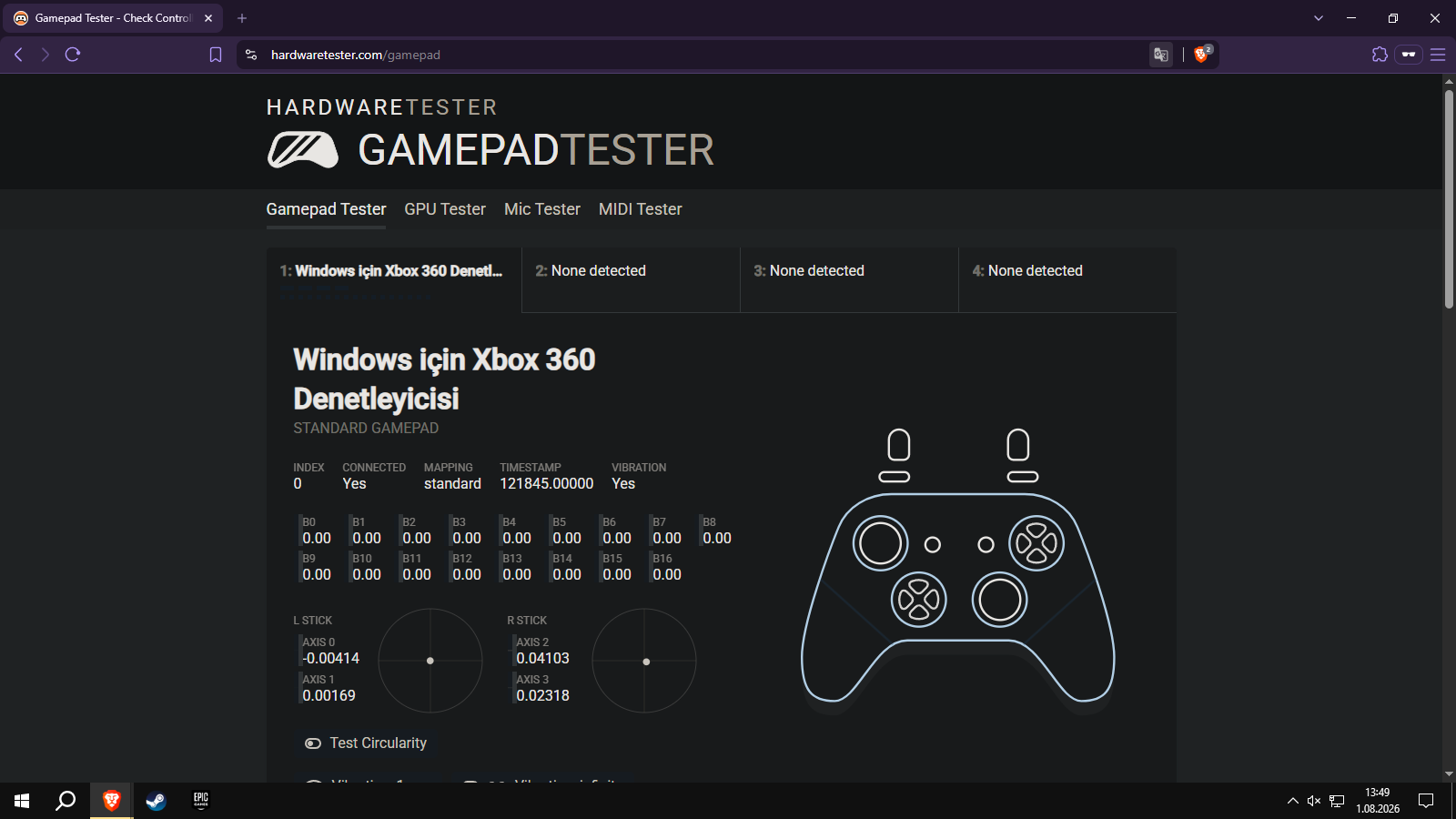Click the mapping value 'standard'
This screenshot has width=1456, height=819.
452,484
